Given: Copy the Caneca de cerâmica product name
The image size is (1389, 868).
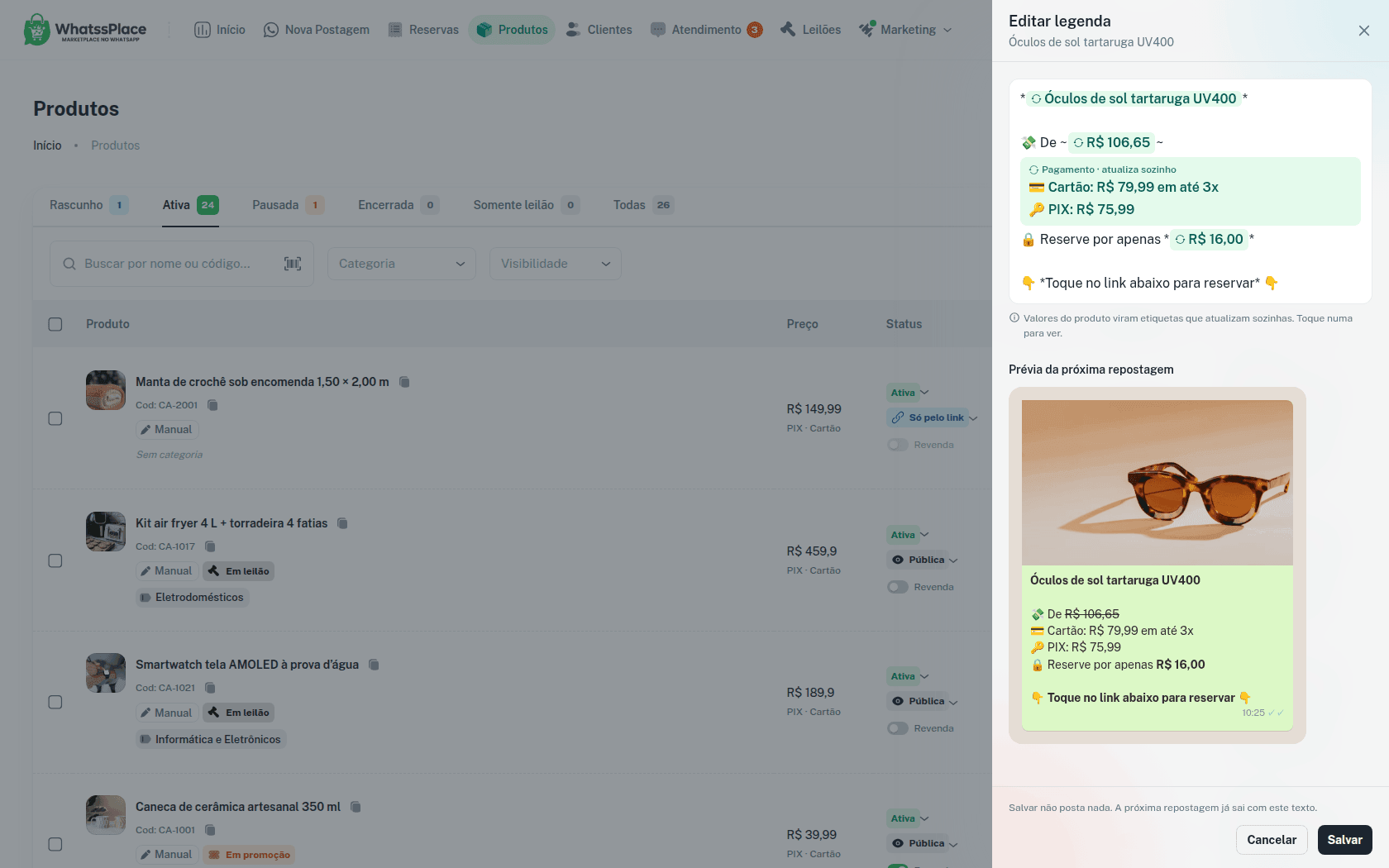Looking at the screenshot, I should (356, 807).
